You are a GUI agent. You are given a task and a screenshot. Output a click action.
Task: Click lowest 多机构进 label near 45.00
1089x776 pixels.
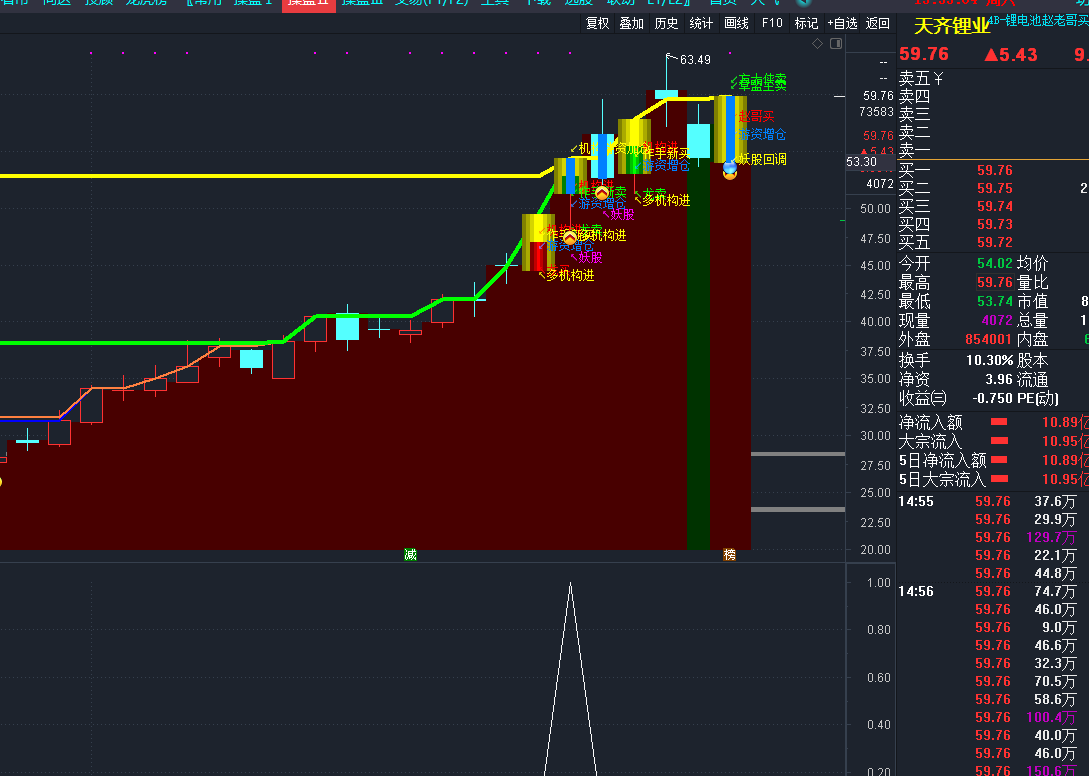[x=570, y=276]
